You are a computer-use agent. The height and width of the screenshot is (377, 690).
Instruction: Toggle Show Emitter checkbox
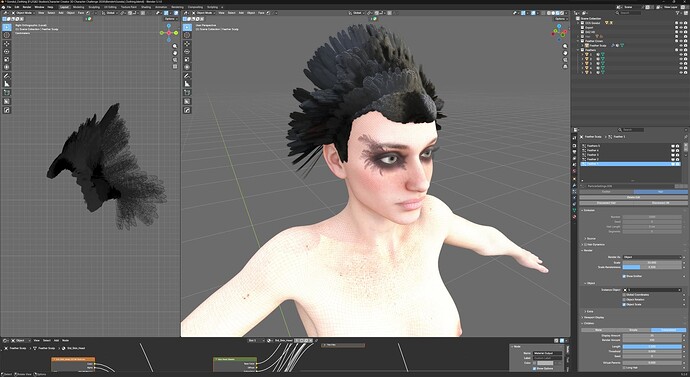point(624,276)
